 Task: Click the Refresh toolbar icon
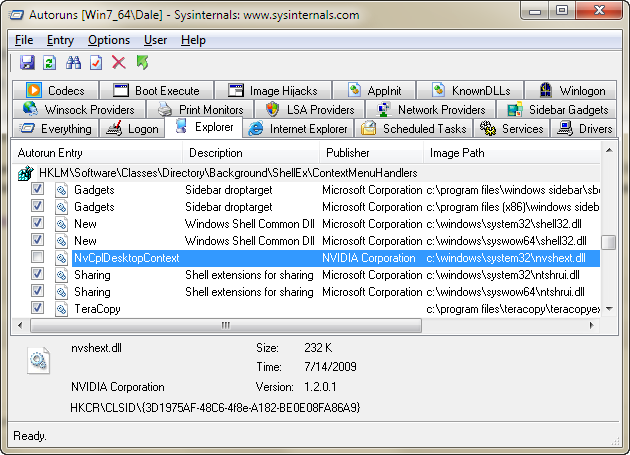[49, 63]
